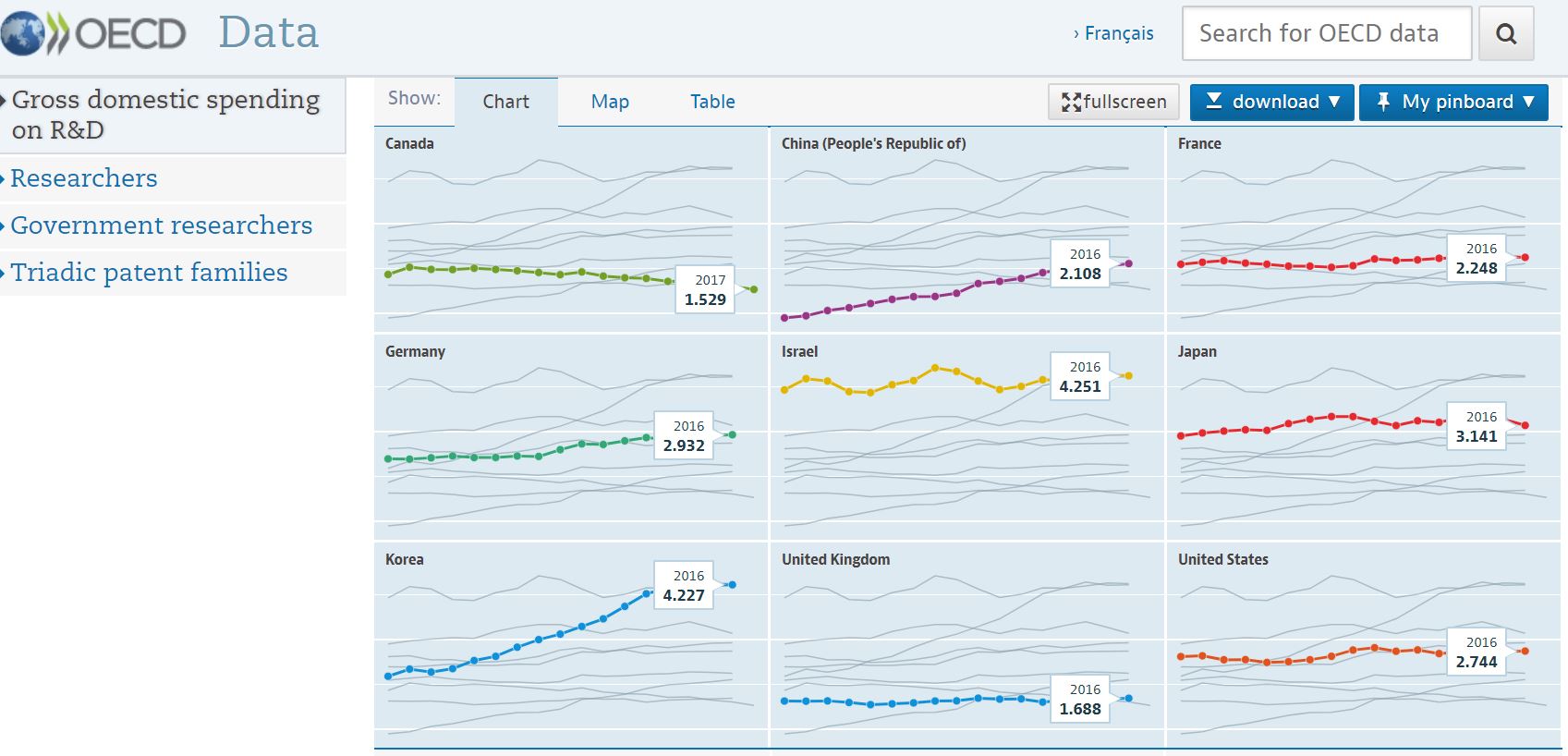Switch to the Chart tab
The height and width of the screenshot is (756, 1568).
(505, 102)
